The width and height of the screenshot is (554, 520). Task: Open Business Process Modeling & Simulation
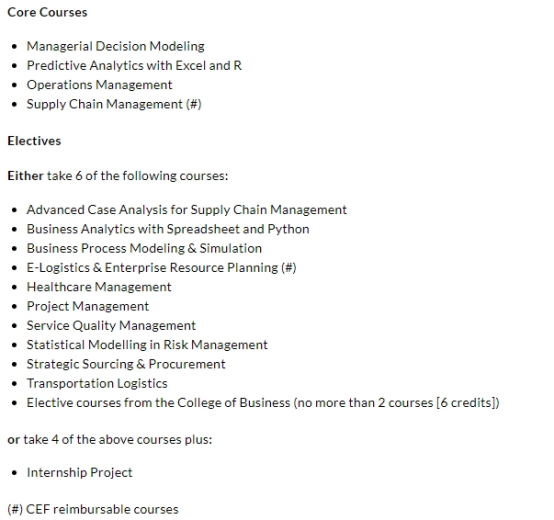tap(144, 248)
